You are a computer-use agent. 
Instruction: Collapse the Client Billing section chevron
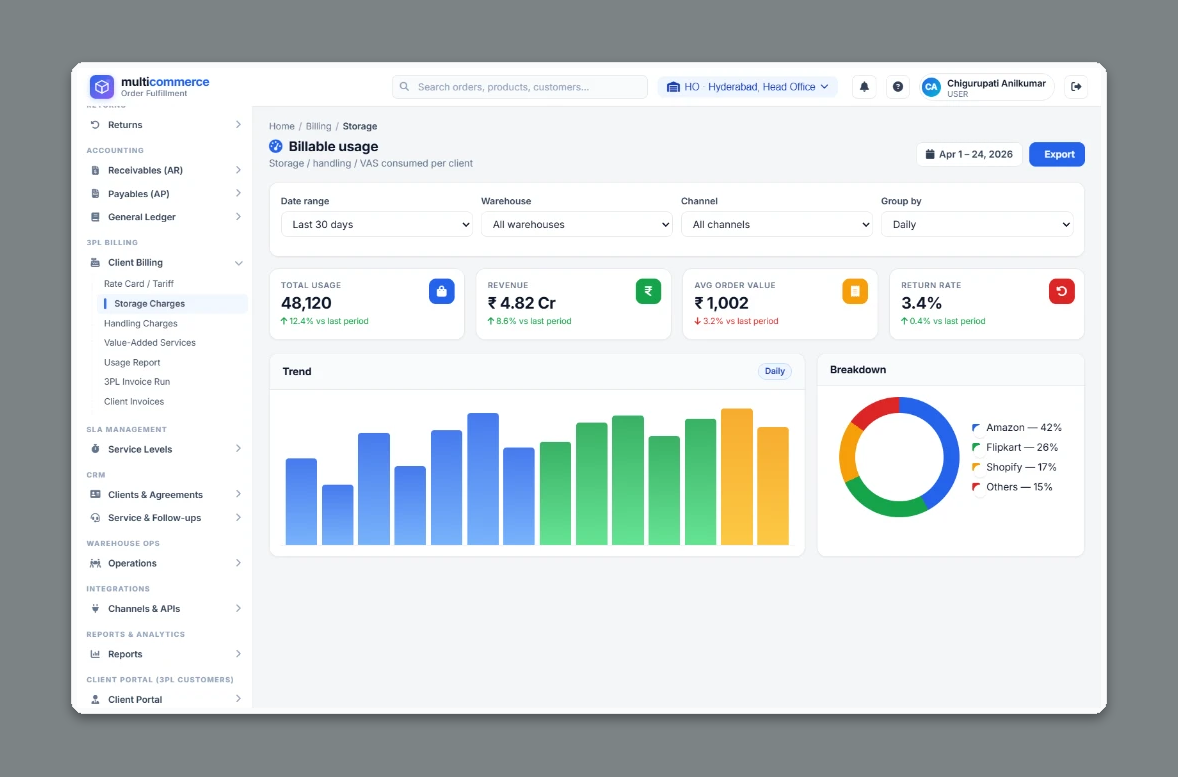pyautogui.click(x=238, y=263)
